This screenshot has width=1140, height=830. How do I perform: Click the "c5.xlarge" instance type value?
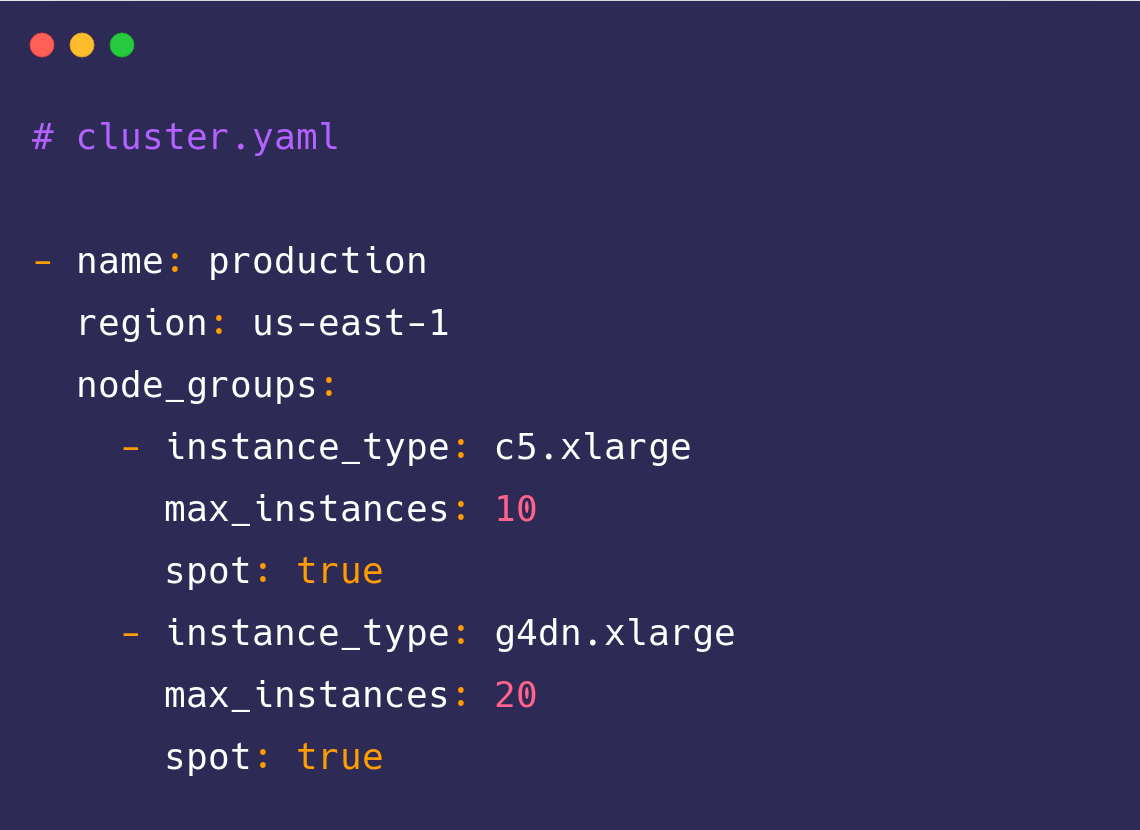click(592, 447)
